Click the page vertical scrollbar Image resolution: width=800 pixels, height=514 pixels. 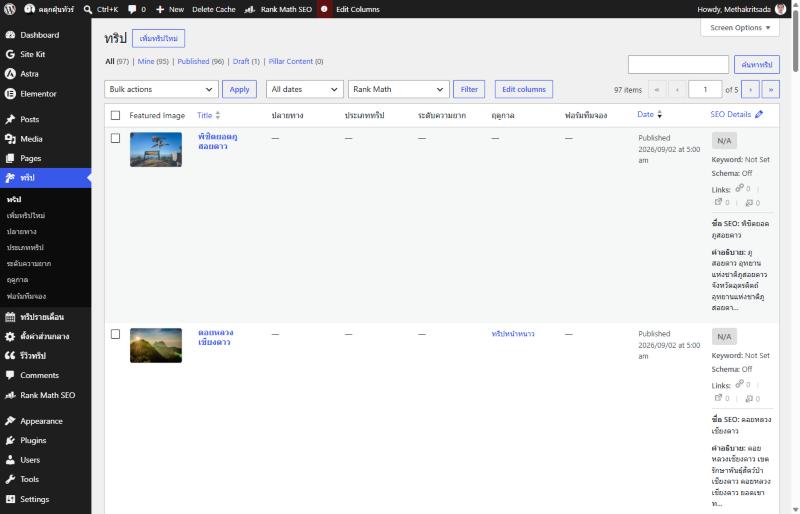(x=795, y=41)
